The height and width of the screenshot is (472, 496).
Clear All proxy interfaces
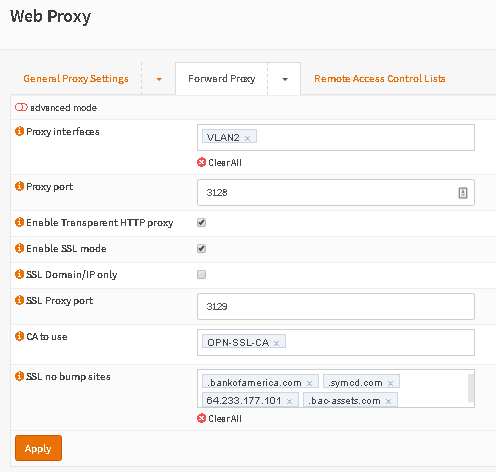[219, 162]
